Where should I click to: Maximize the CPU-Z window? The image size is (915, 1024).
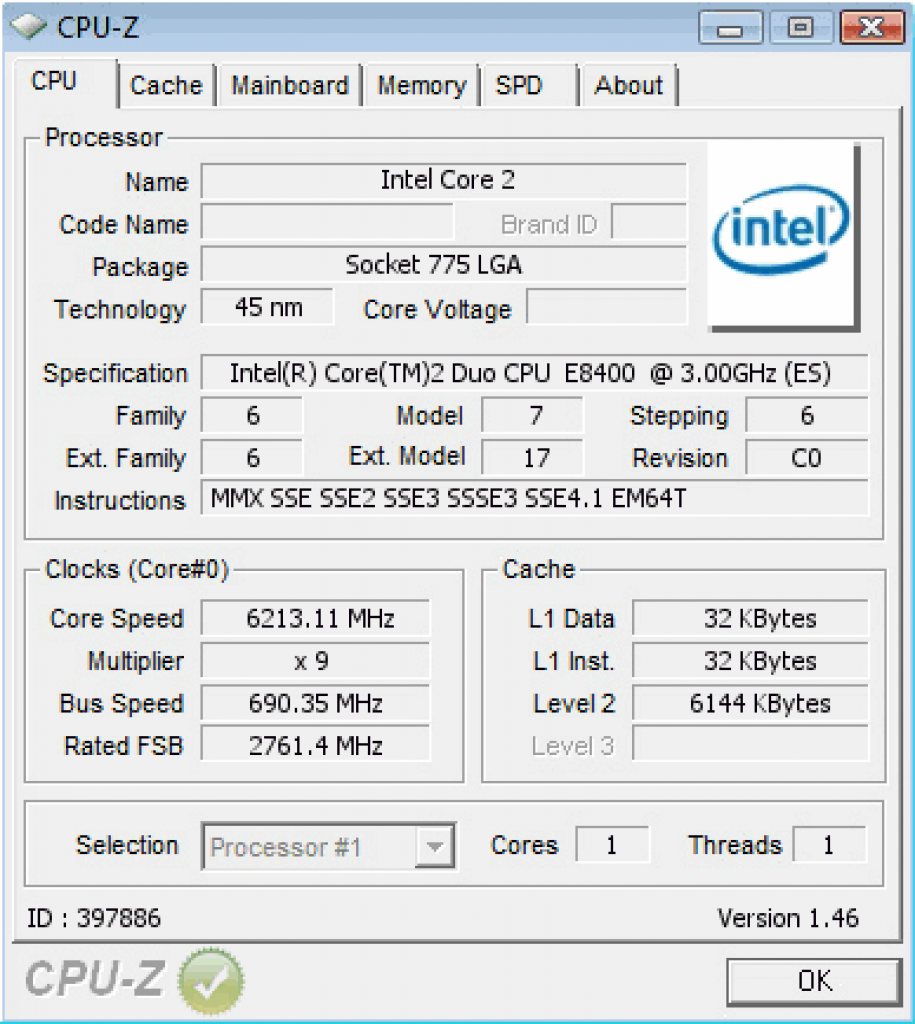coord(801,28)
